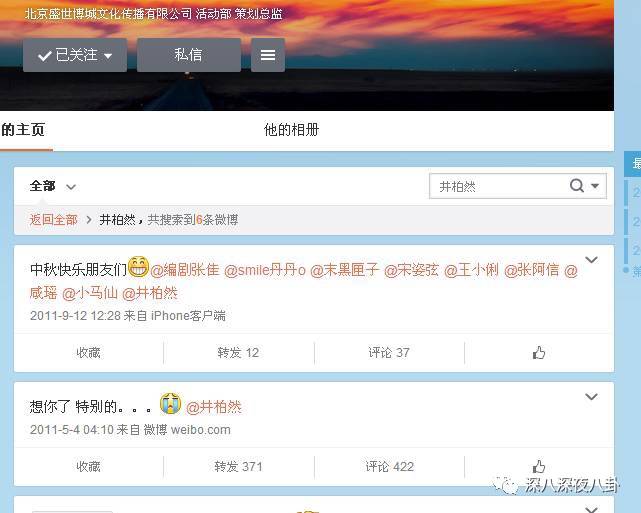Screen dimensions: 641x513
Task: Toggle the 已关注 follow status button
Action: point(75,55)
